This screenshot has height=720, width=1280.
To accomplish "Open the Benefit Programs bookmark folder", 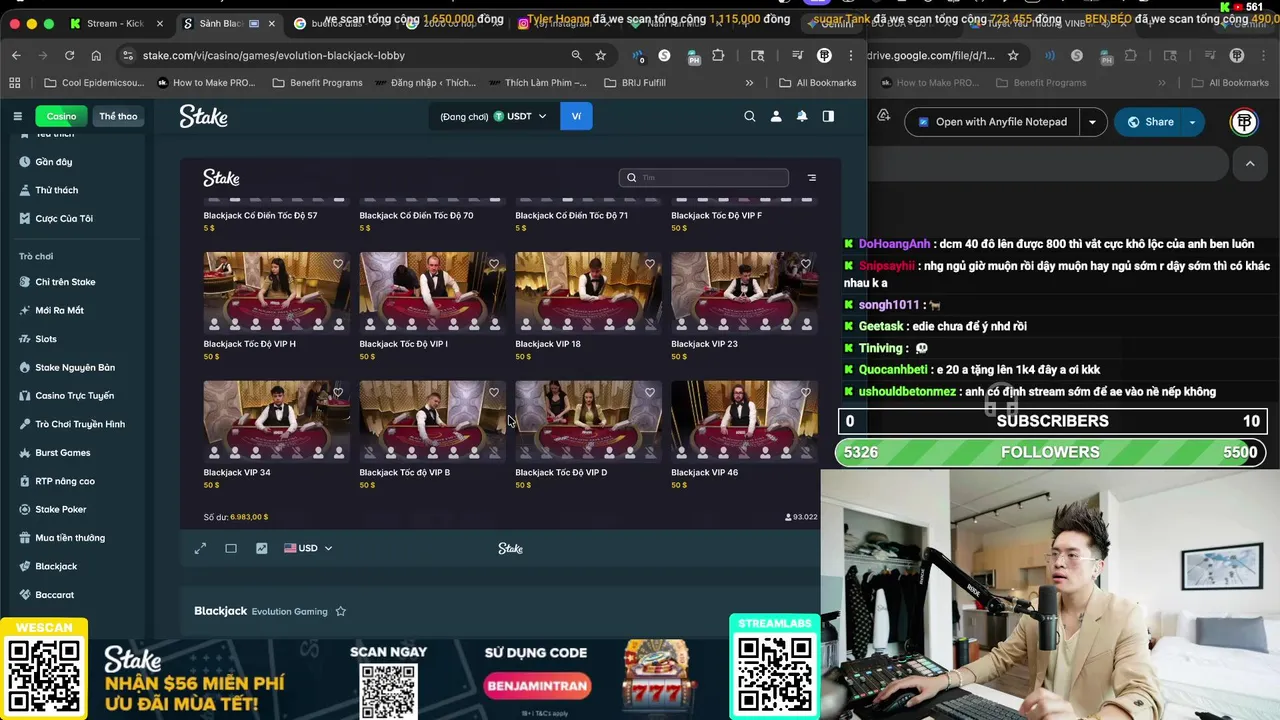I will coord(317,83).
